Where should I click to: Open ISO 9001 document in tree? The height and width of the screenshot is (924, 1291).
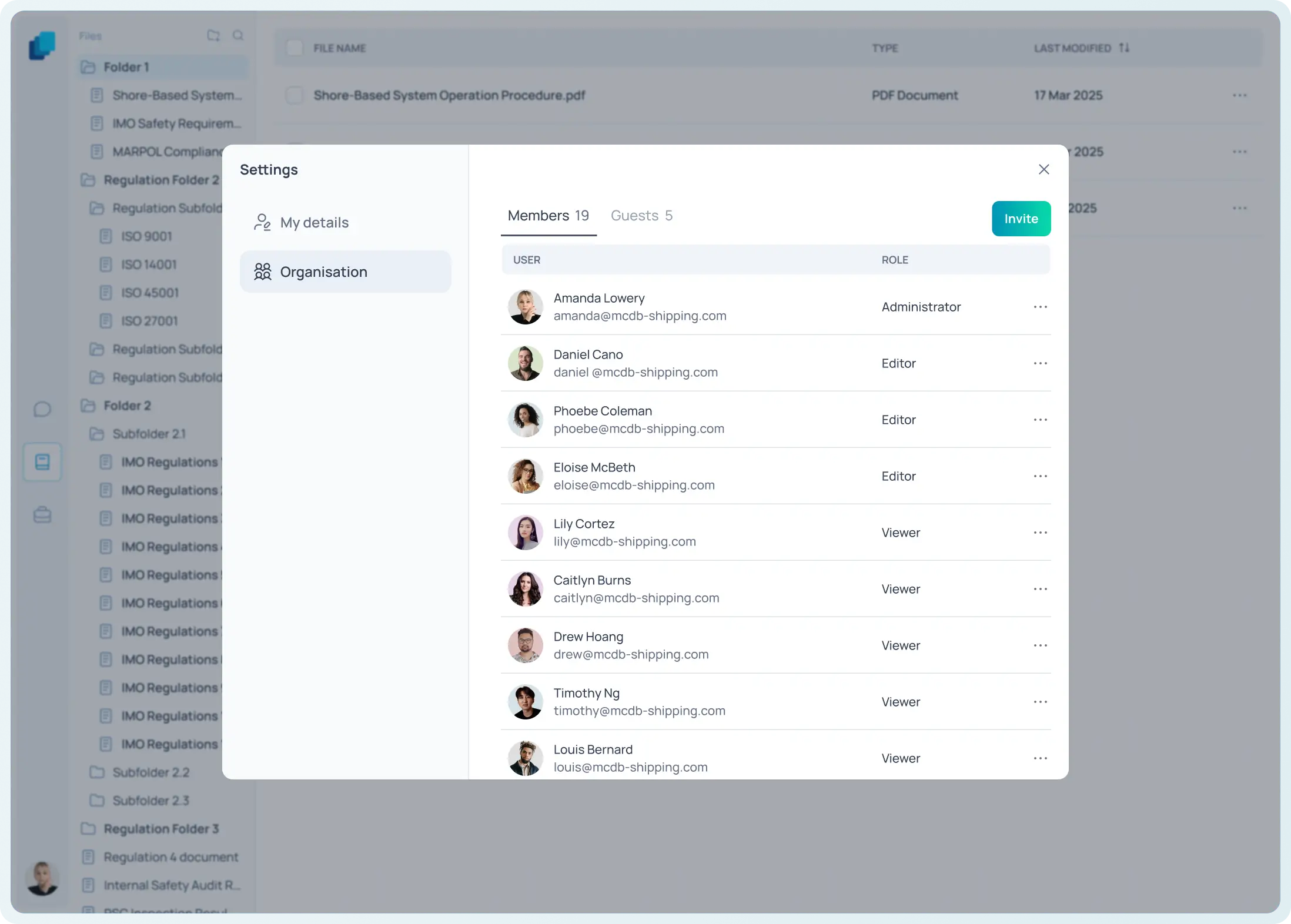tap(136, 236)
